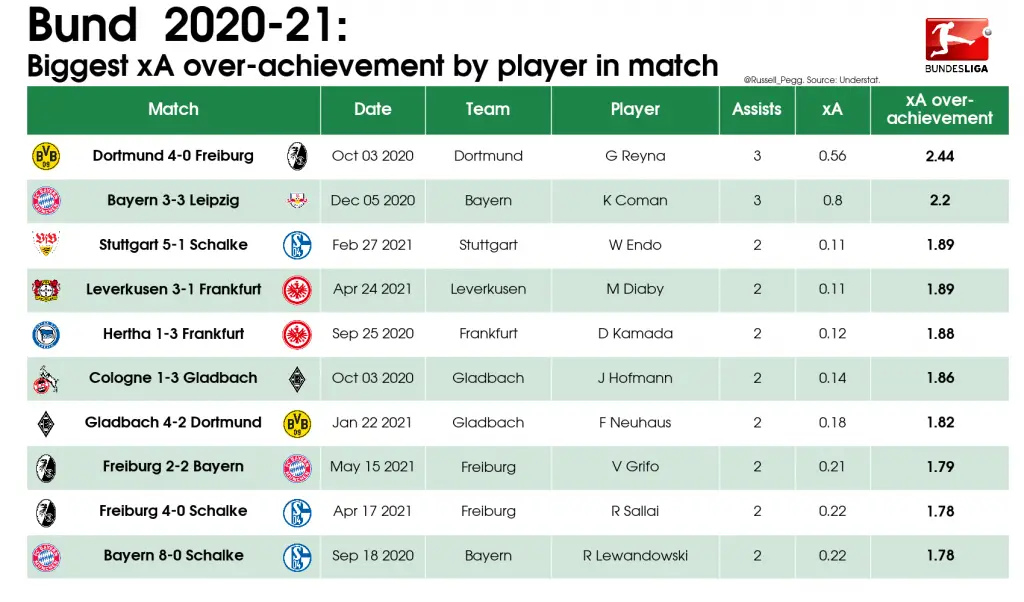Click the Schalke crest in the Bayern 8-0 row
This screenshot has height=602, width=1024.
[297, 558]
